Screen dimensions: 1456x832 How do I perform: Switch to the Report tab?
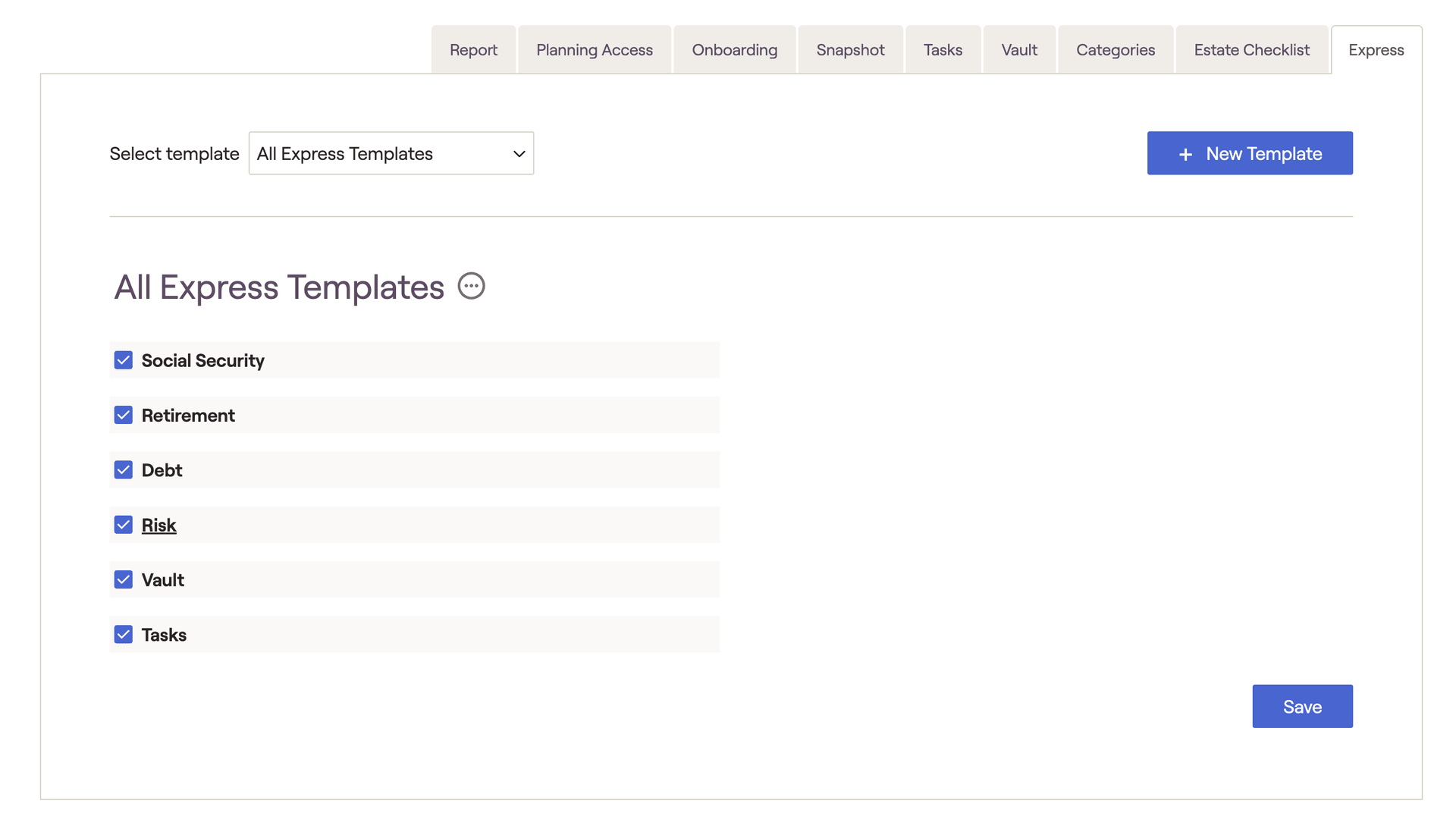pyautogui.click(x=473, y=50)
